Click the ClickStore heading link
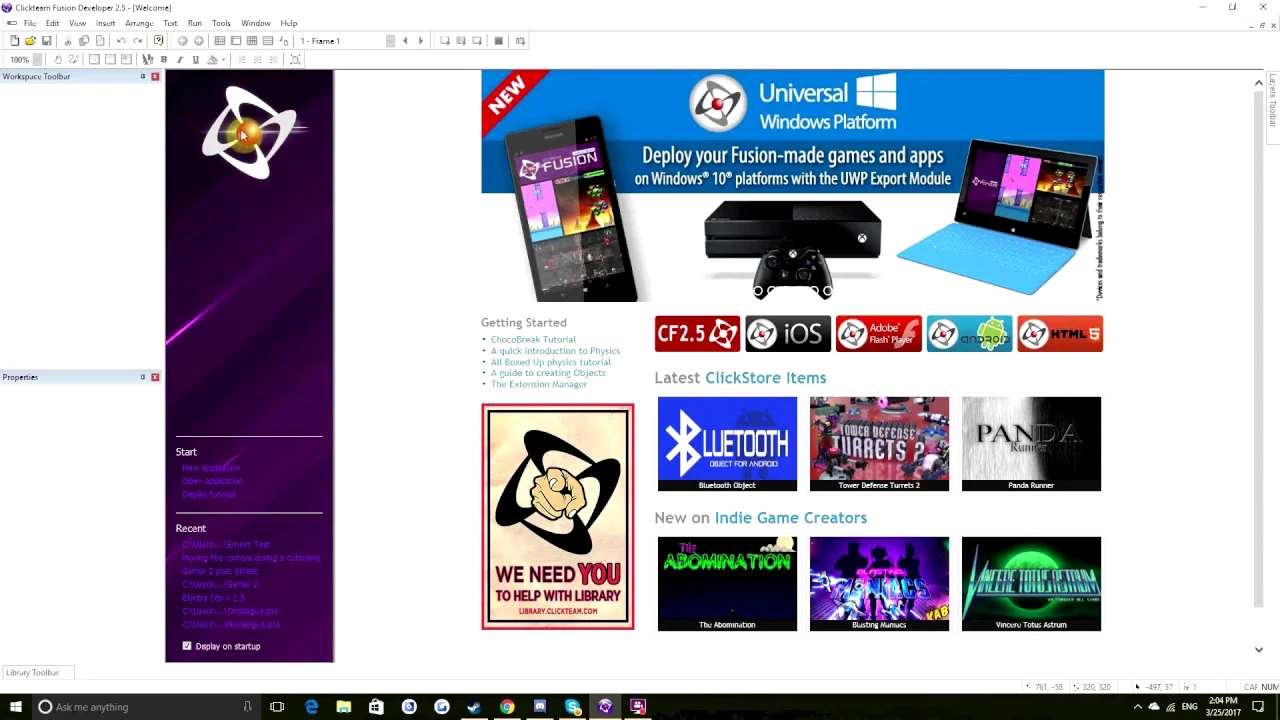This screenshot has height=720, width=1280. (x=765, y=378)
